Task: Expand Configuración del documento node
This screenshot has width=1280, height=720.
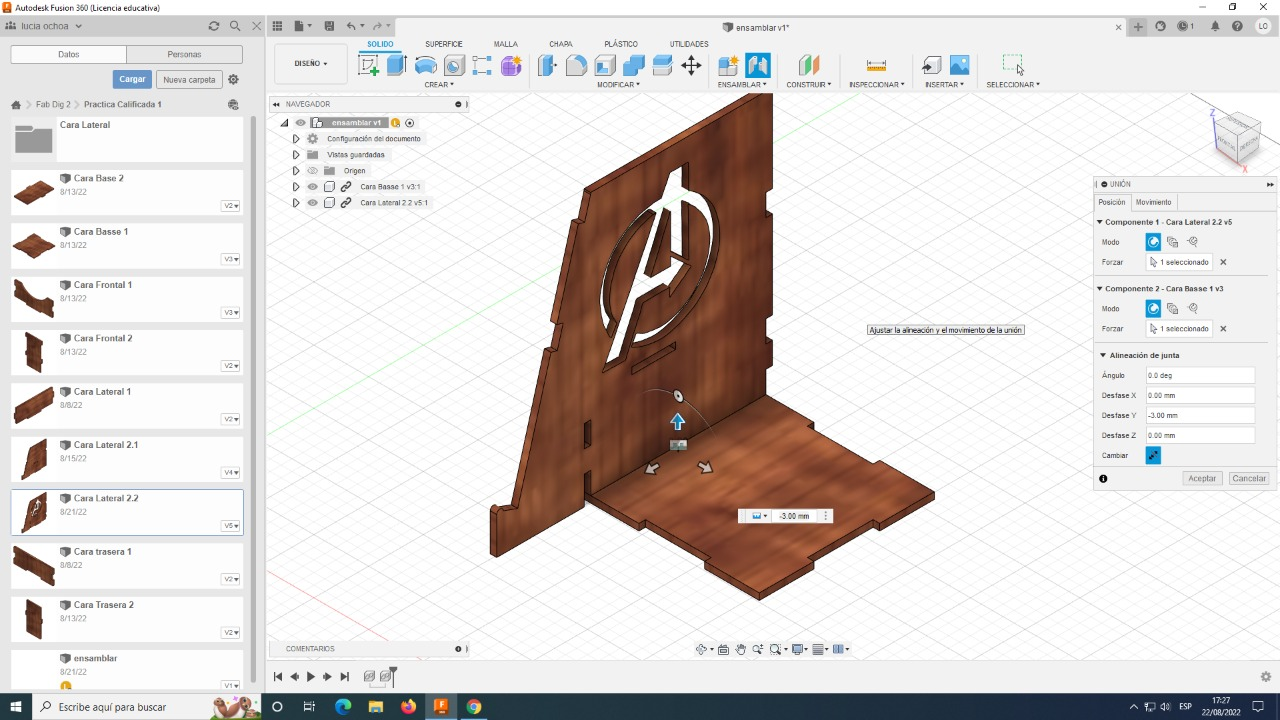Action: pos(296,139)
